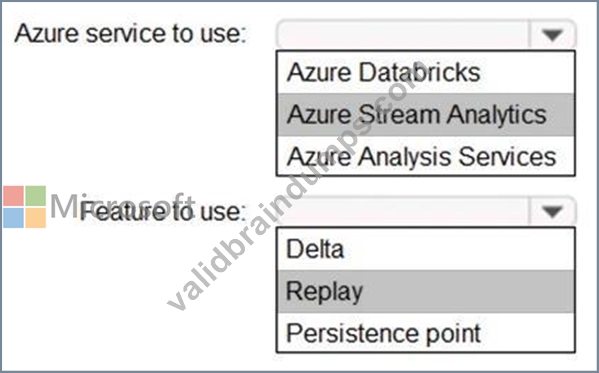Click the 'Azure service to use:' label

(x=130, y=34)
